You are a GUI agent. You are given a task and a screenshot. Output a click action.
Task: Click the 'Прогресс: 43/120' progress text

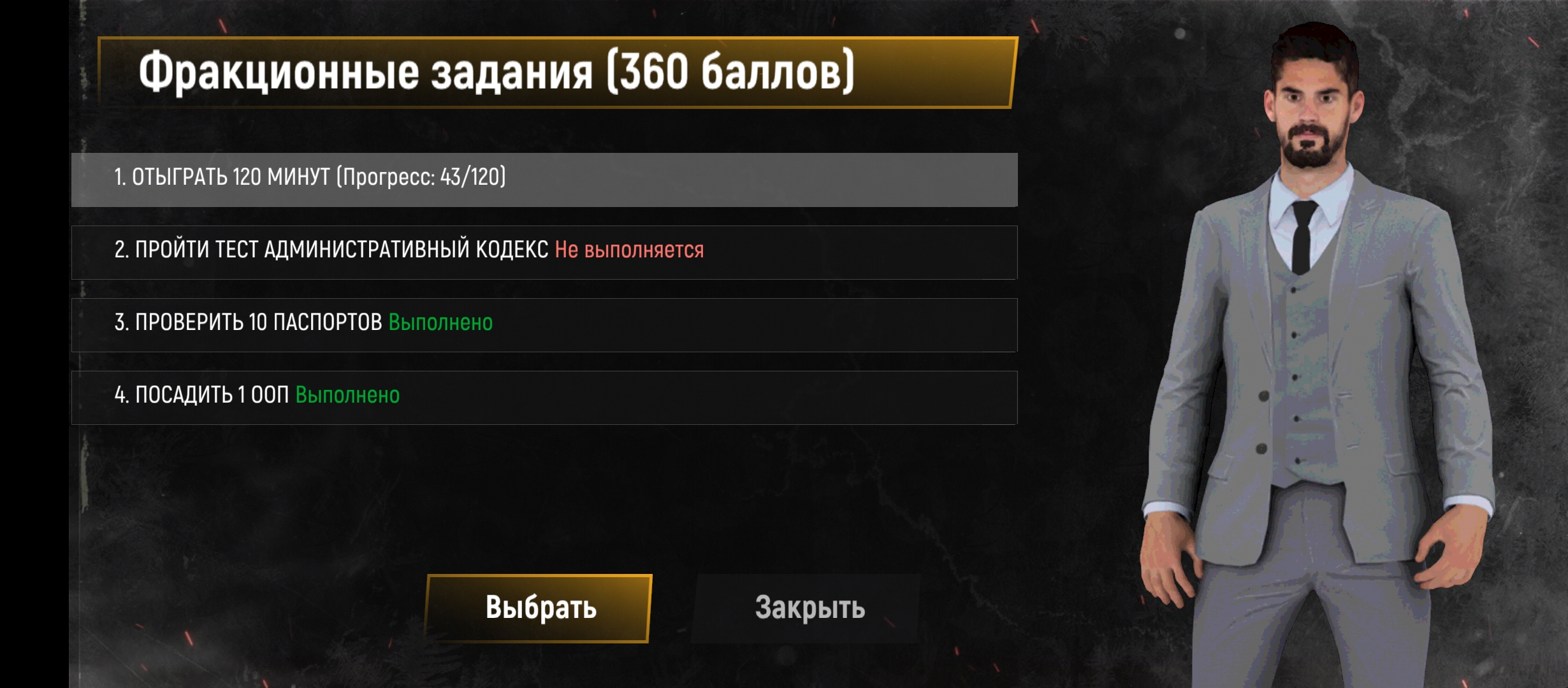[x=421, y=176]
